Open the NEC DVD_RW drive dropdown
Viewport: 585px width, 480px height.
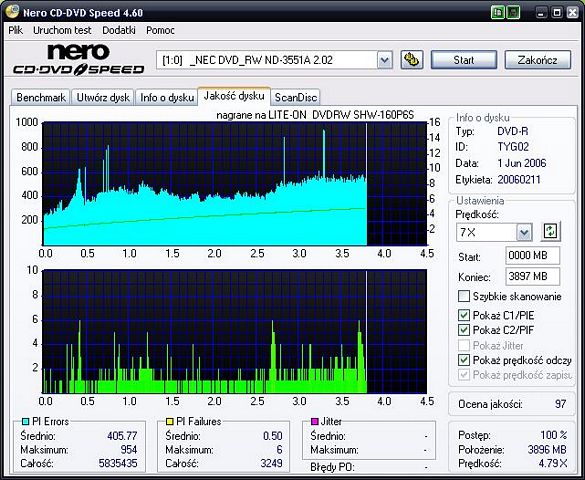click(x=384, y=60)
